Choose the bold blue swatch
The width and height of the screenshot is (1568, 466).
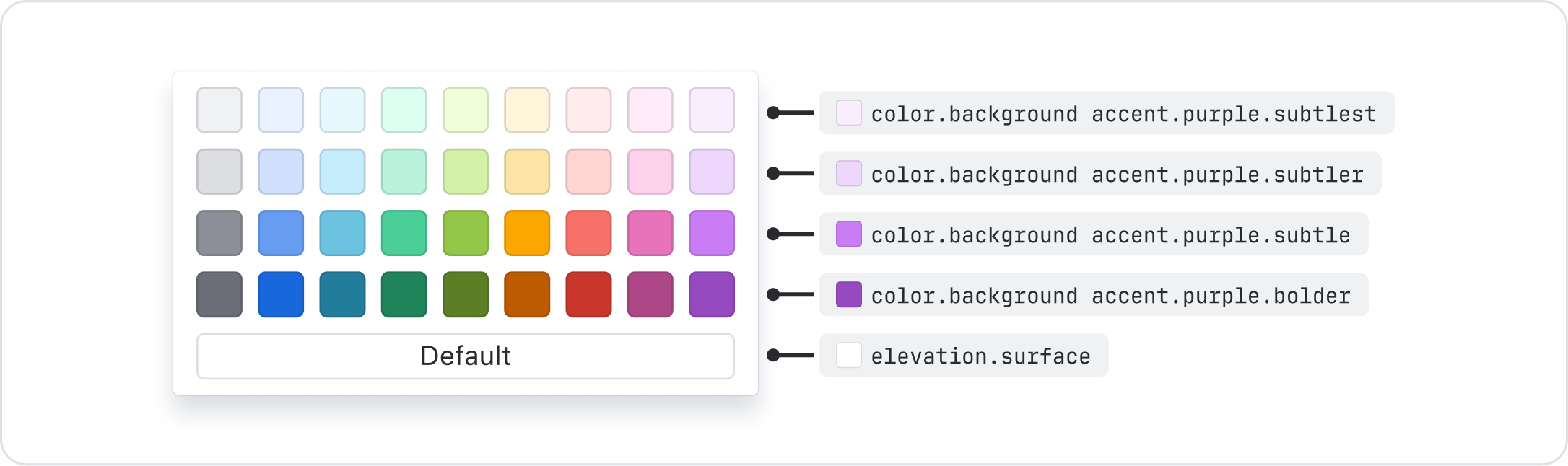click(x=281, y=294)
